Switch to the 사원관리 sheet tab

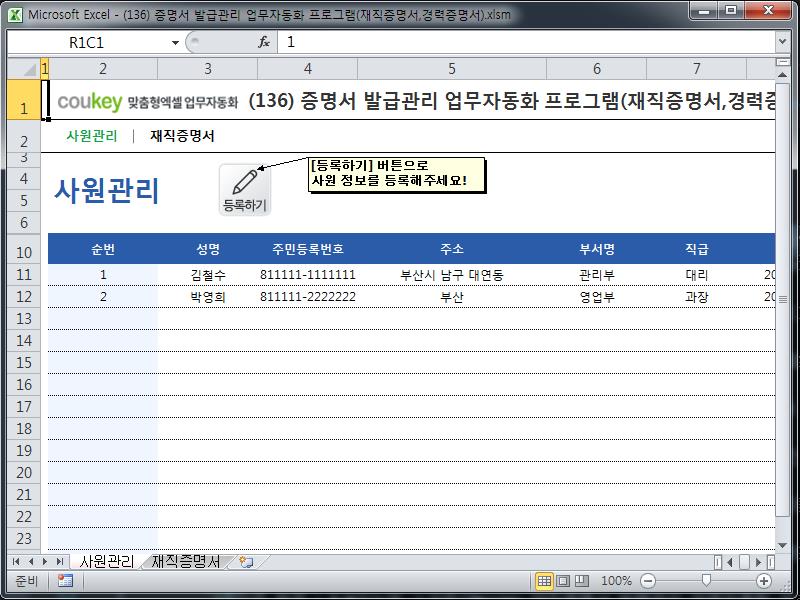106,562
